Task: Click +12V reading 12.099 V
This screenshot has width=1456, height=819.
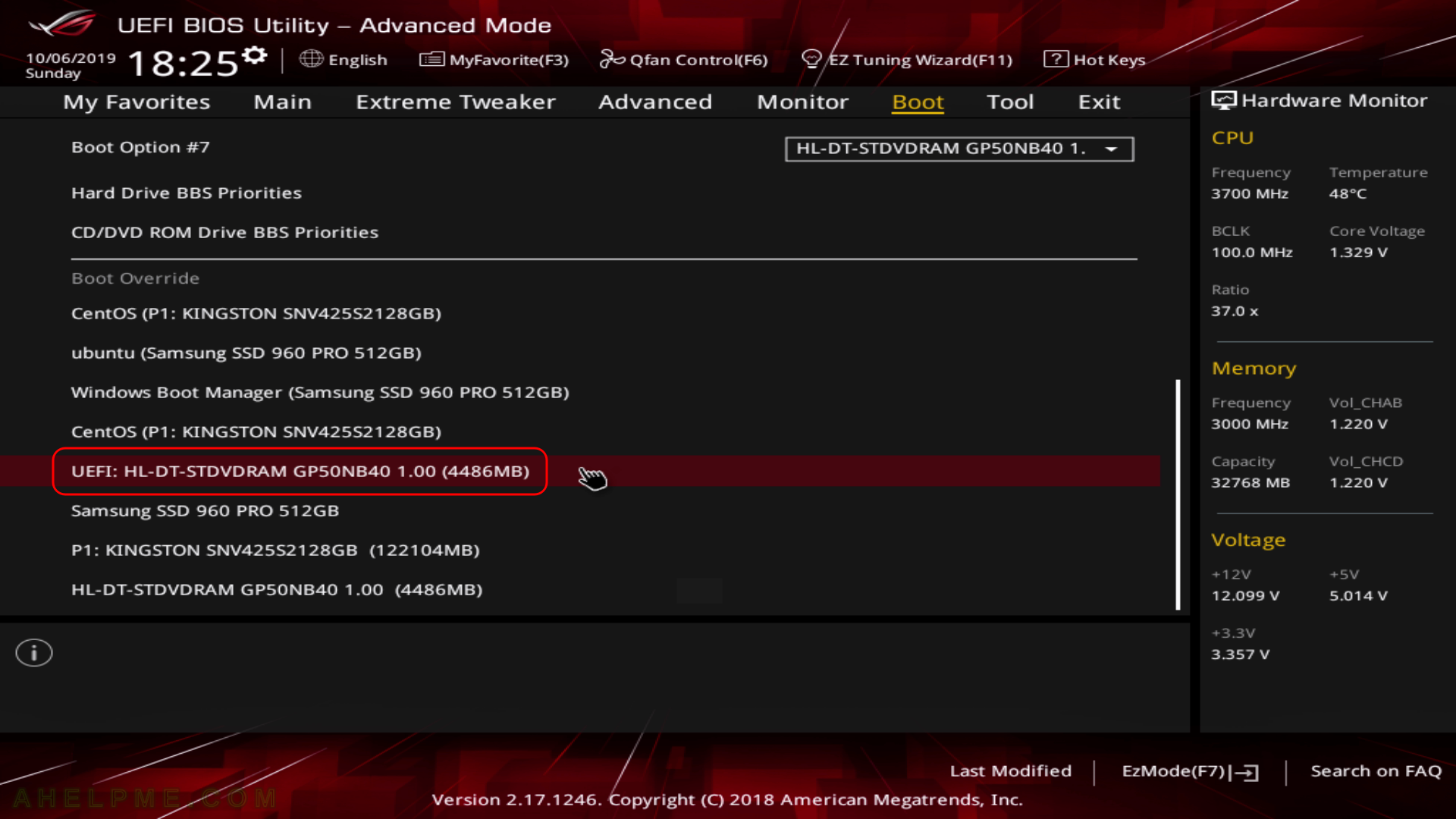Action: click(x=1245, y=595)
